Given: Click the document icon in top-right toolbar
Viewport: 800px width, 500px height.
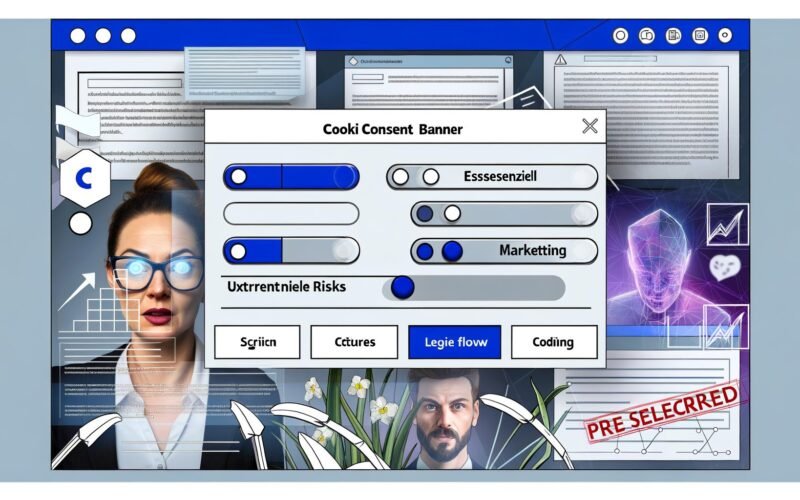Looking at the screenshot, I should pyautogui.click(x=673, y=36).
